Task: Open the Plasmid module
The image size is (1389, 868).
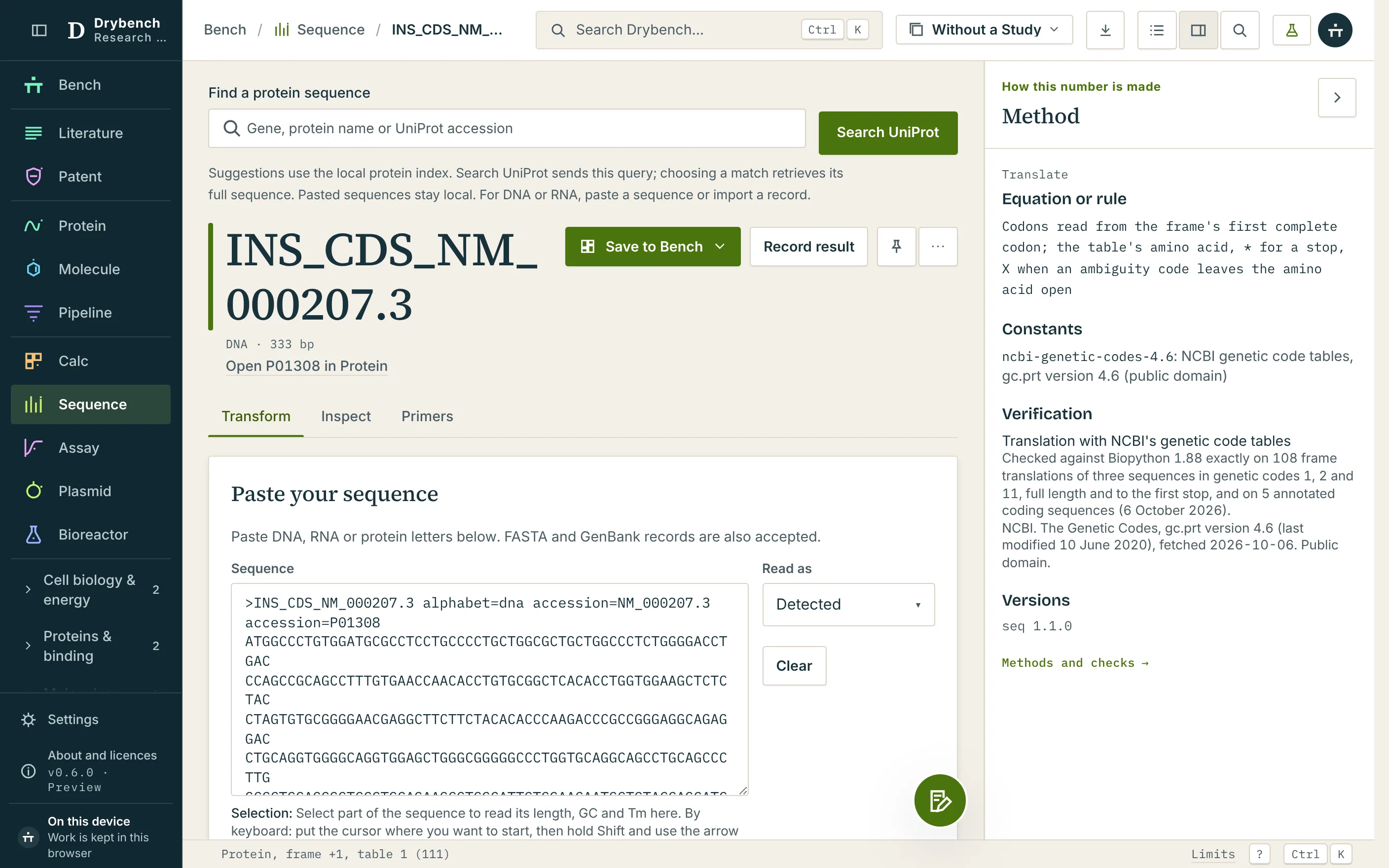Action: click(91, 491)
